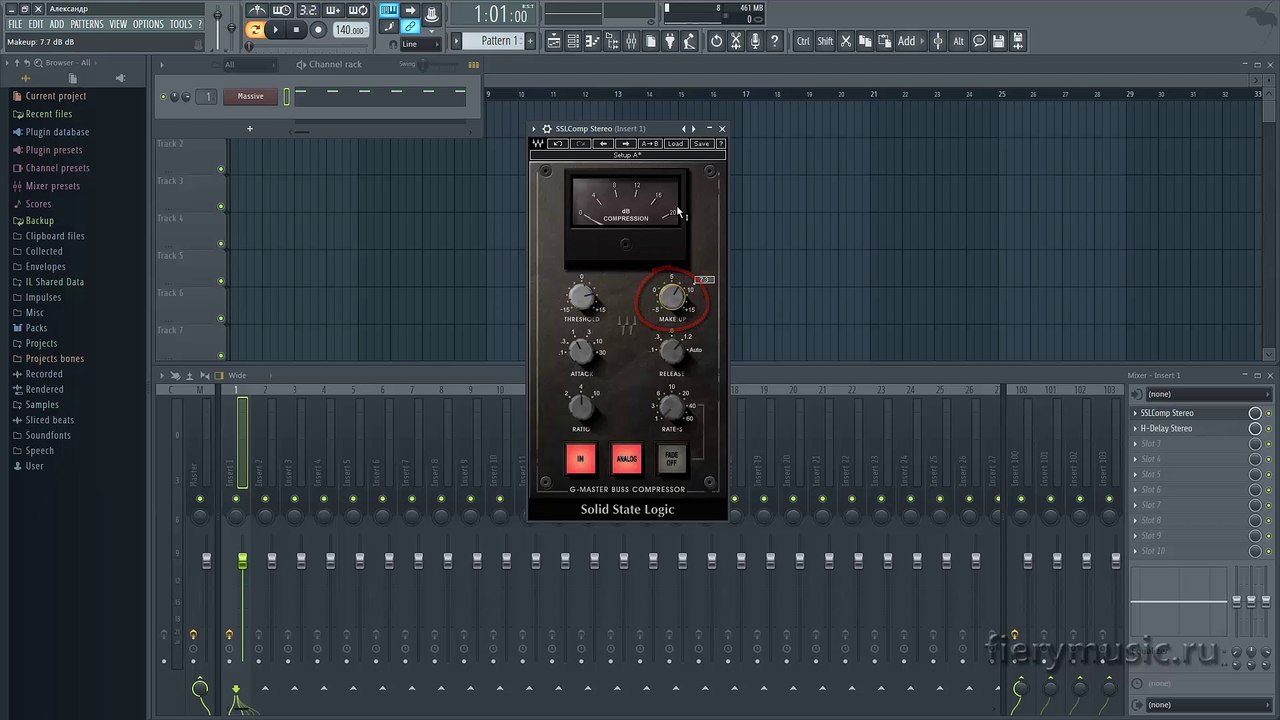Click the Alt toolbar button
The height and width of the screenshot is (720, 1280).
(958, 41)
